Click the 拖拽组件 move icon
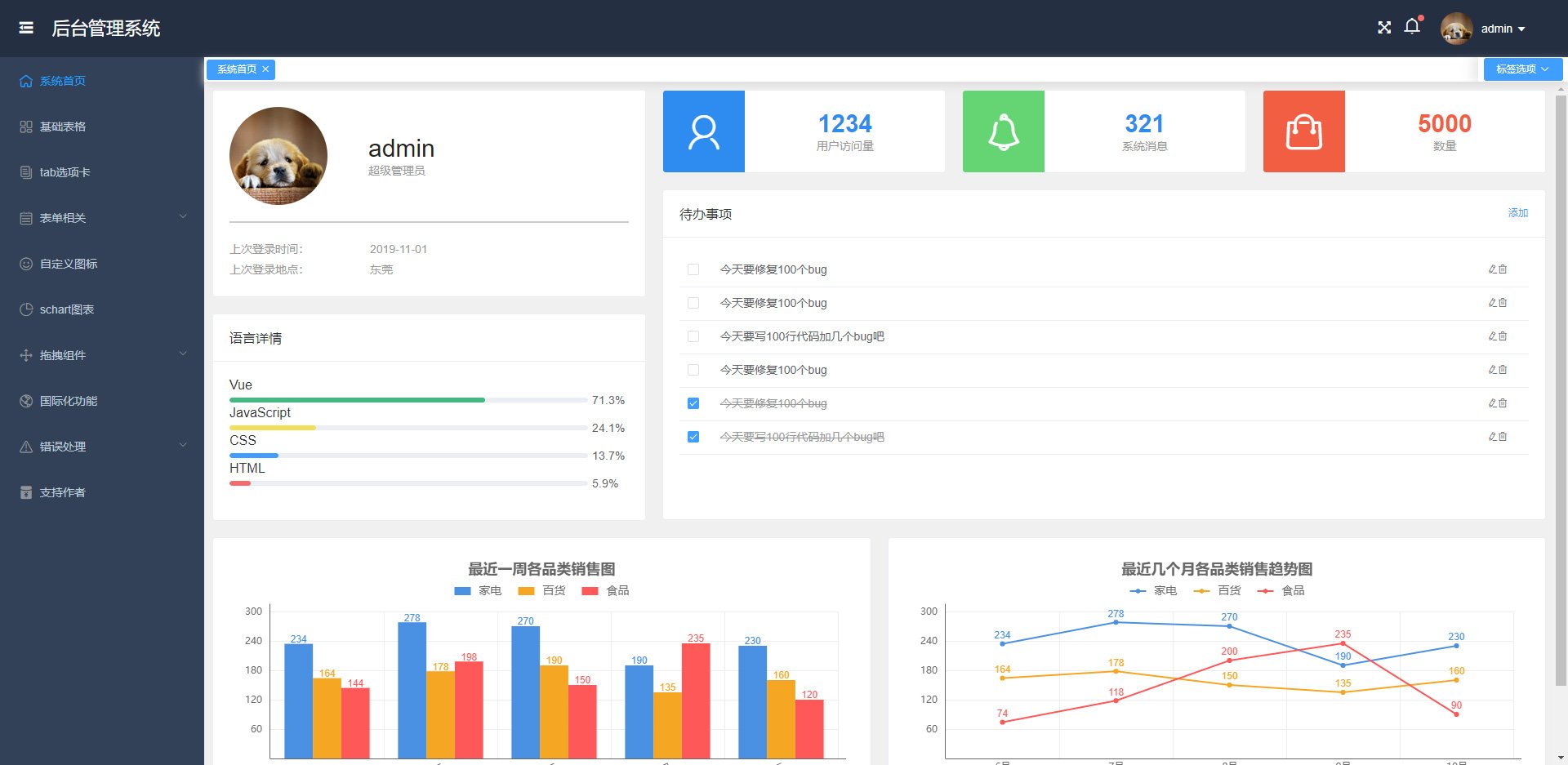Image resolution: width=1568 pixels, height=765 pixels. coord(26,355)
